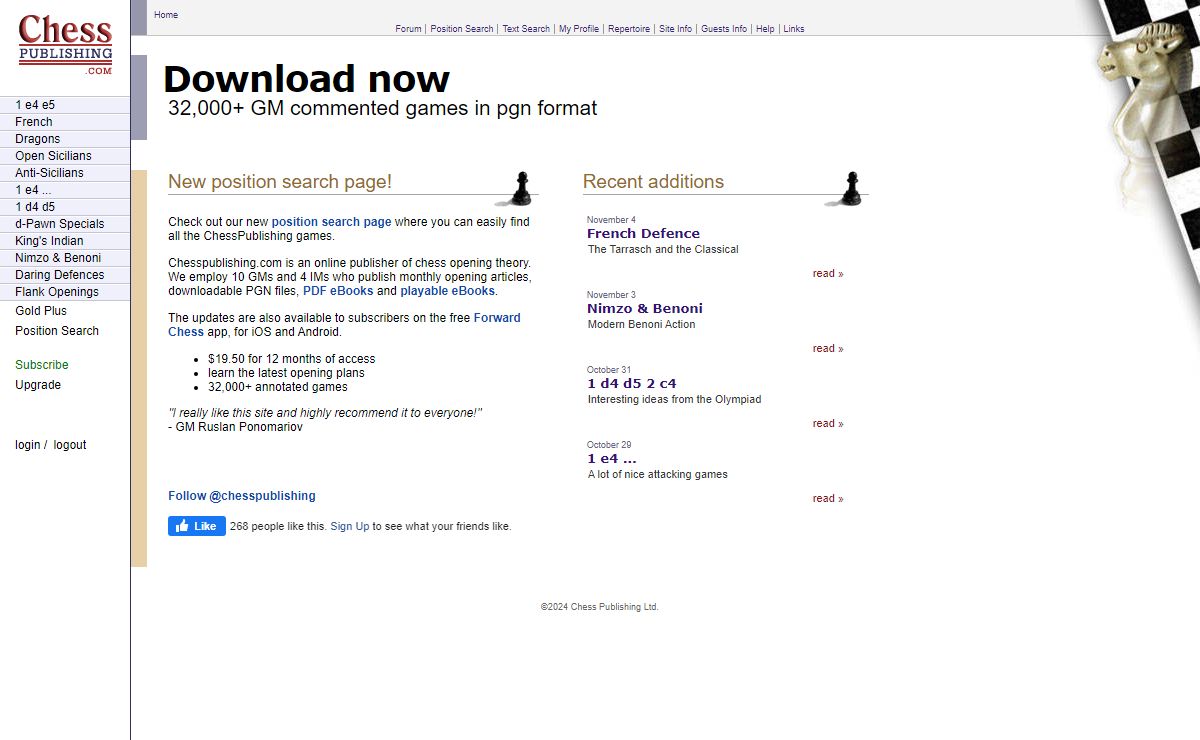This screenshot has height=740, width=1200.
Task: Click Follow @chesspublishing link
Action: [242, 496]
